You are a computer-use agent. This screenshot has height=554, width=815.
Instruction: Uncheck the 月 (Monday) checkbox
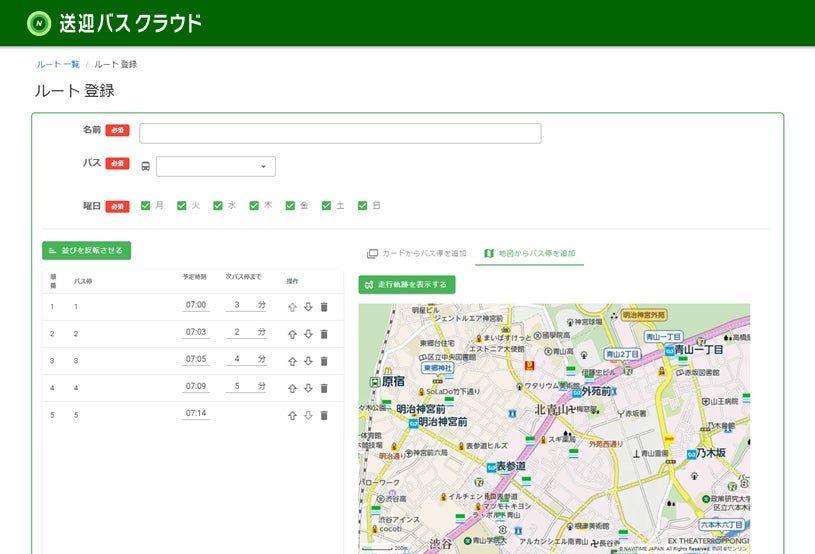coord(146,206)
